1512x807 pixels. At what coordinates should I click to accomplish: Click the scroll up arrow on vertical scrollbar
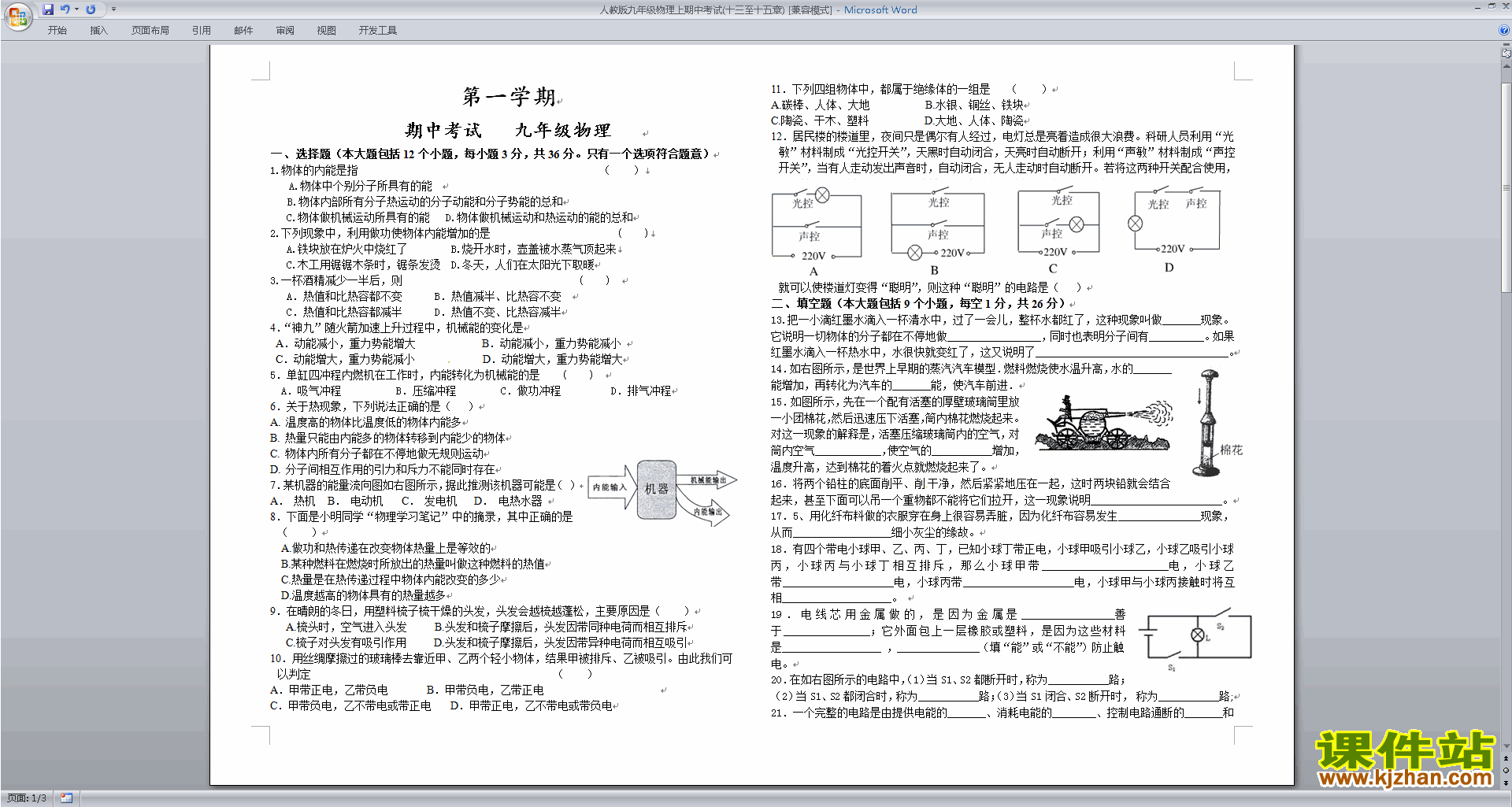[x=1506, y=66]
